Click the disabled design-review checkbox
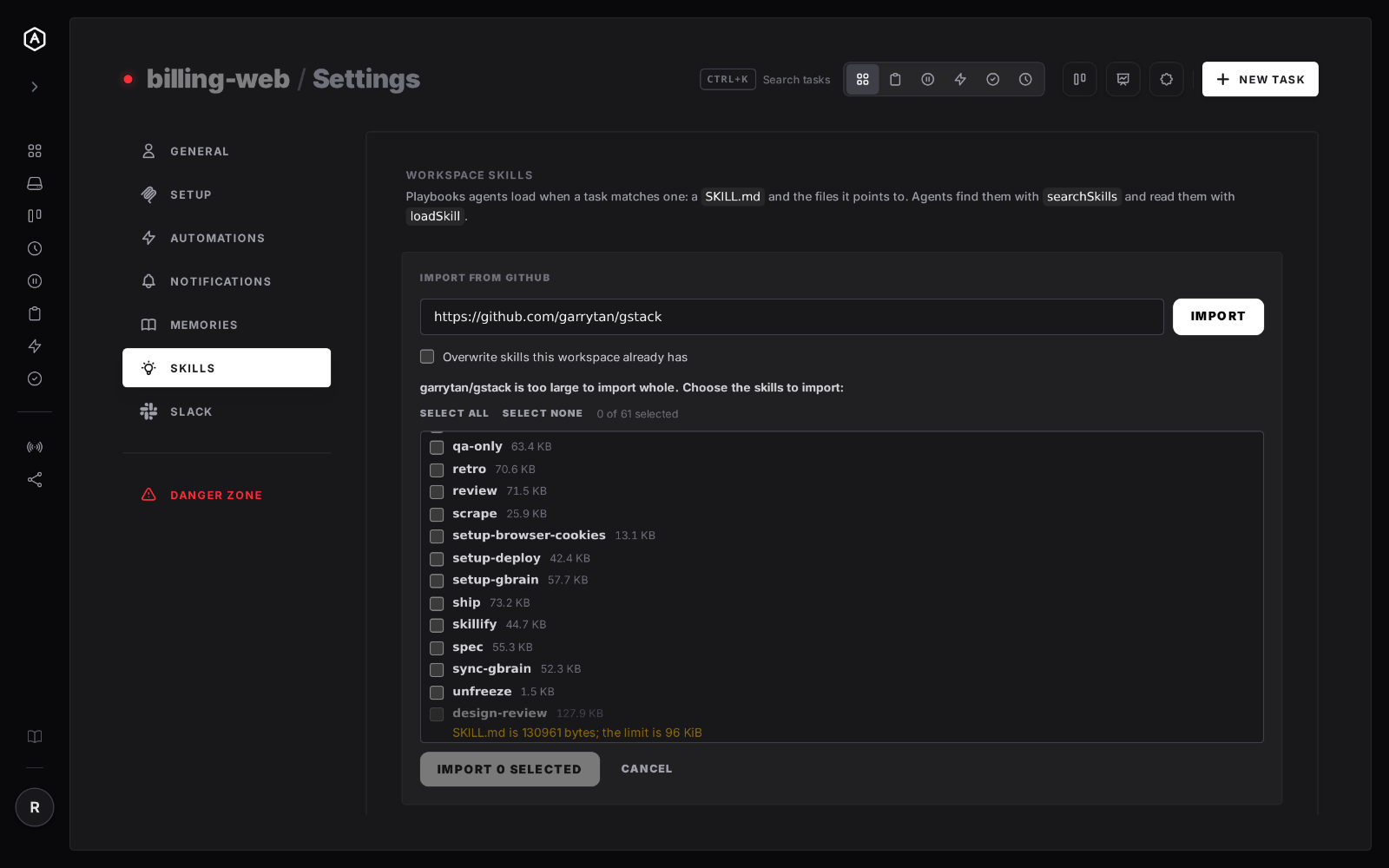This screenshot has width=1389, height=868. (x=437, y=714)
